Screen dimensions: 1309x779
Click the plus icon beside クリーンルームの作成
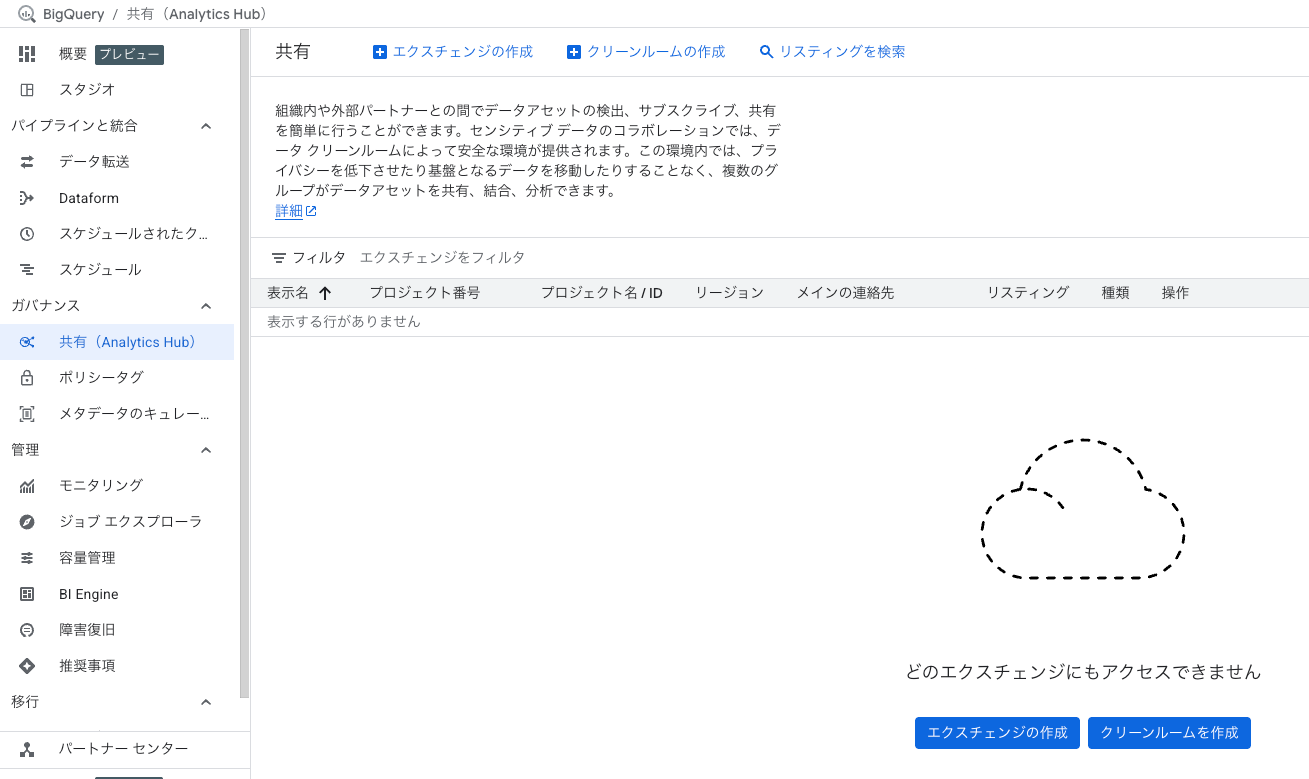coord(574,52)
